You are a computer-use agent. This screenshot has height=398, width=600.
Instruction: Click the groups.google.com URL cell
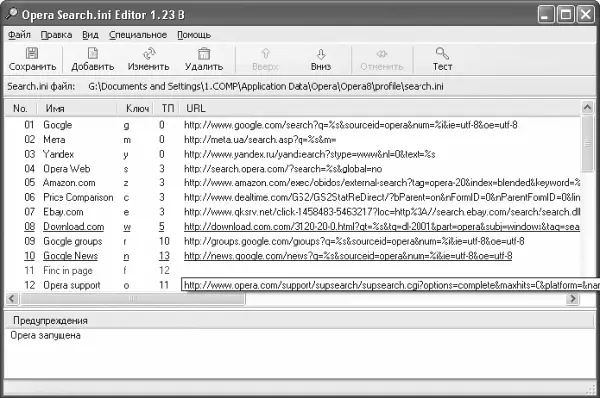[354, 241]
